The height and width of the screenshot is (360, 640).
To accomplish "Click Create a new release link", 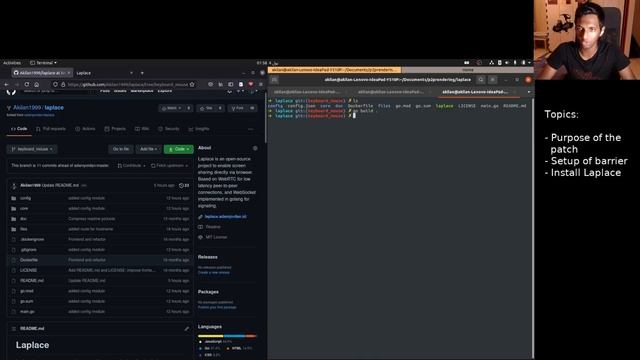I will pyautogui.click(x=213, y=273).
